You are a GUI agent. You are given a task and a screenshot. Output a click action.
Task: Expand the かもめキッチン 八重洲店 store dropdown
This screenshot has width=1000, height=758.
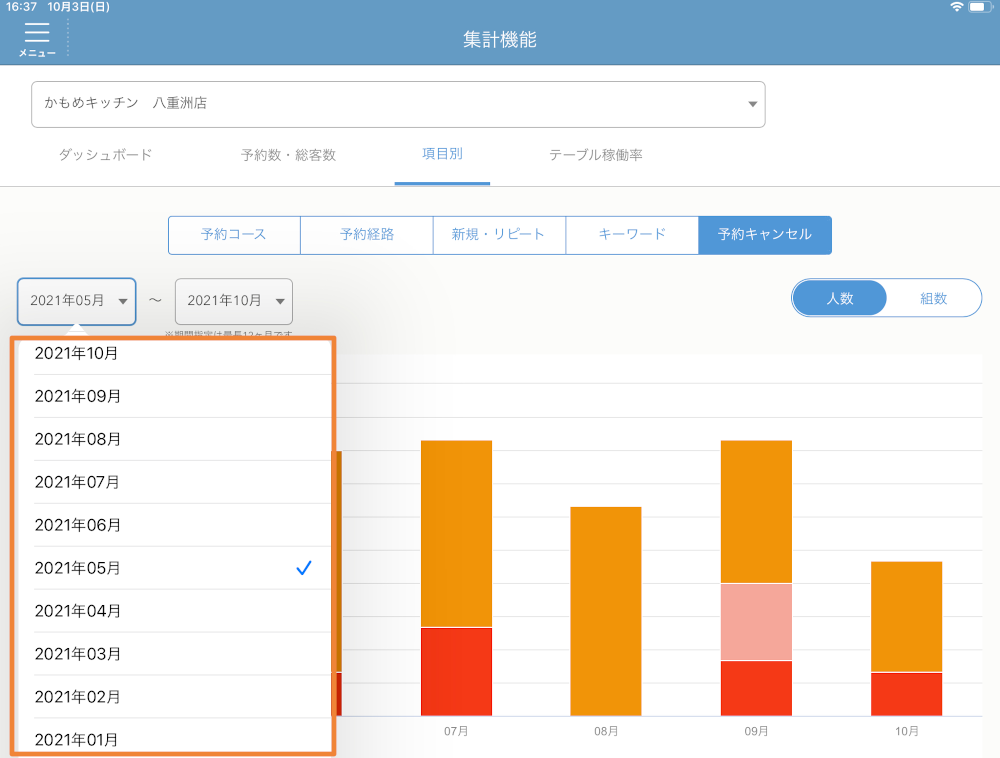(398, 104)
